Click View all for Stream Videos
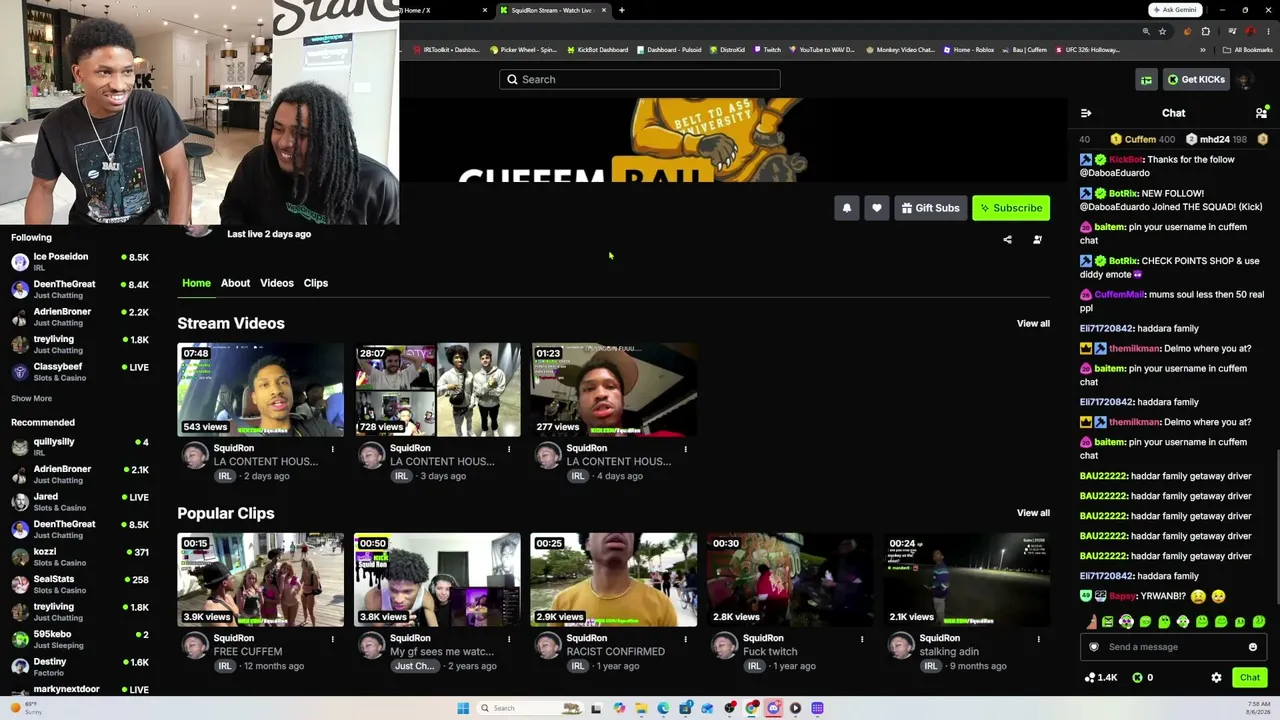 click(1033, 324)
